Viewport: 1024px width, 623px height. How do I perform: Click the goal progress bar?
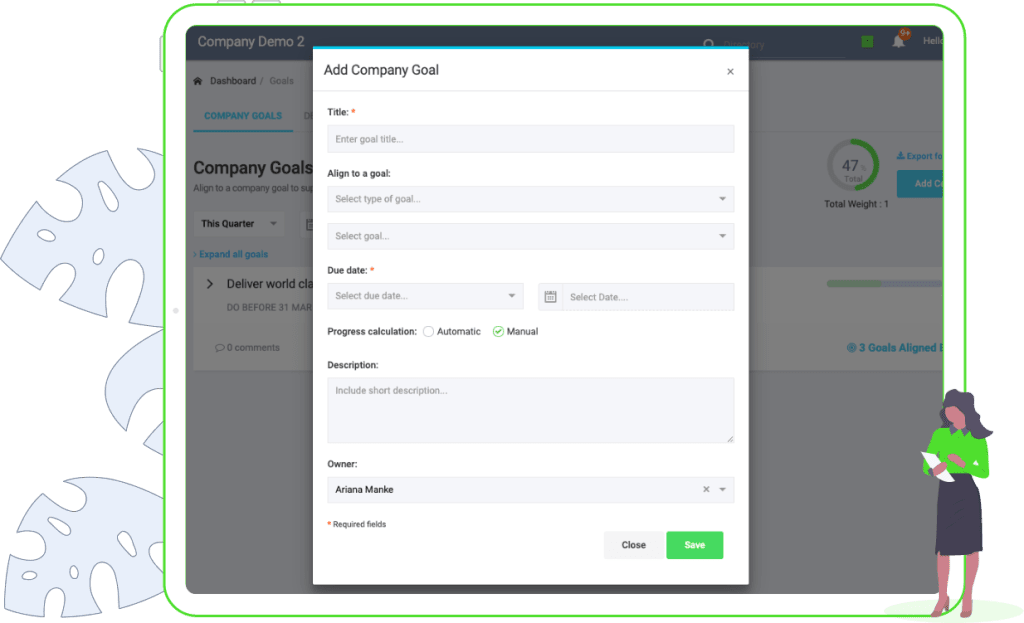tap(884, 284)
